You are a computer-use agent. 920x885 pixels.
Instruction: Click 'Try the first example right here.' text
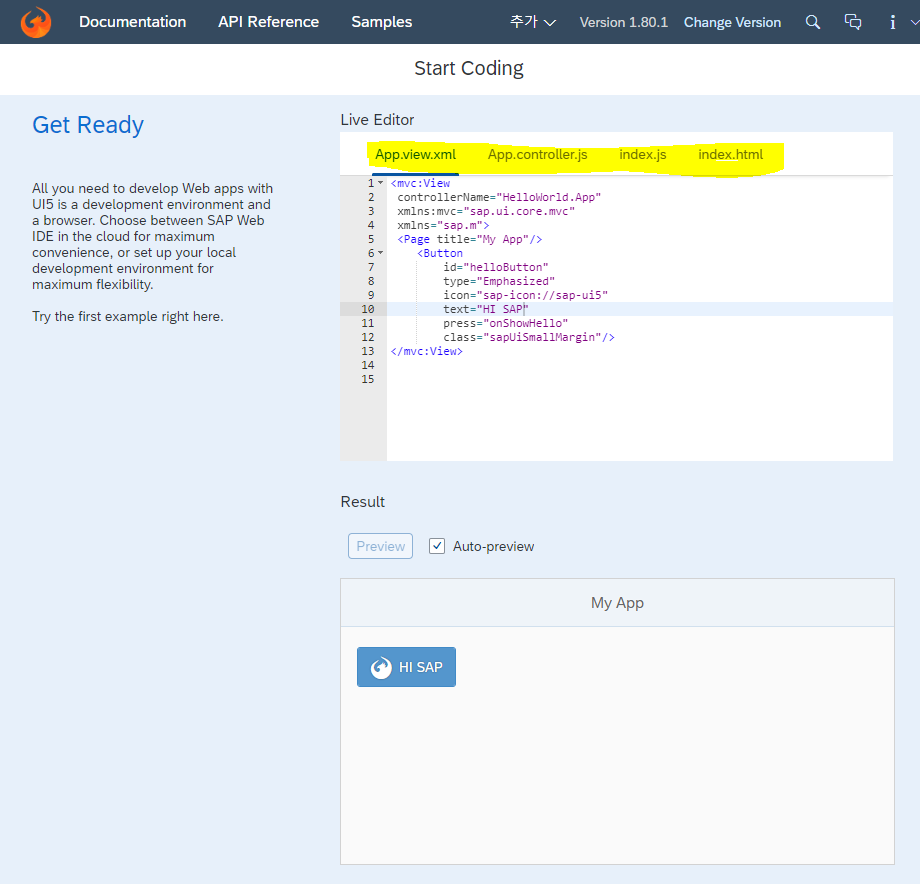128,316
